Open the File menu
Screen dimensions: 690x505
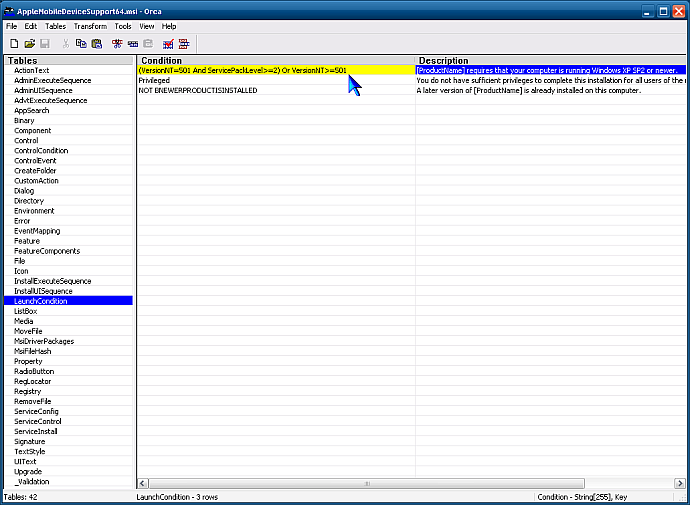point(11,26)
